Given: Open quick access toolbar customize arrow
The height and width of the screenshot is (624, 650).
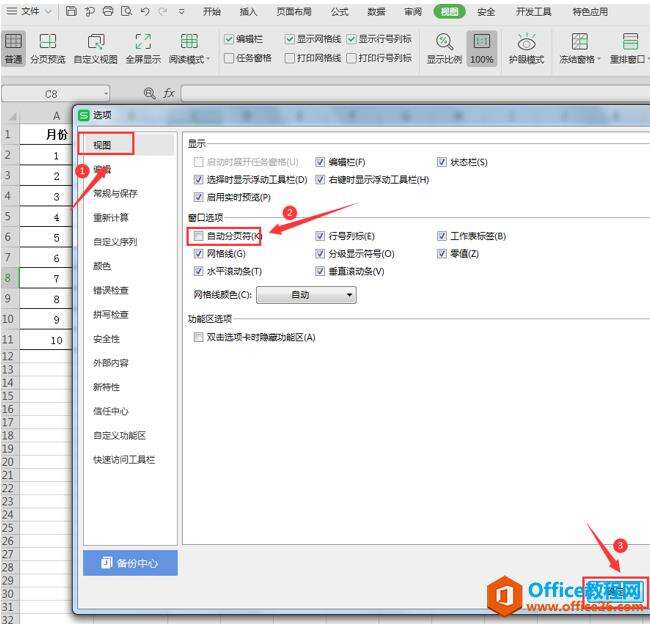Looking at the screenshot, I should pos(181,12).
